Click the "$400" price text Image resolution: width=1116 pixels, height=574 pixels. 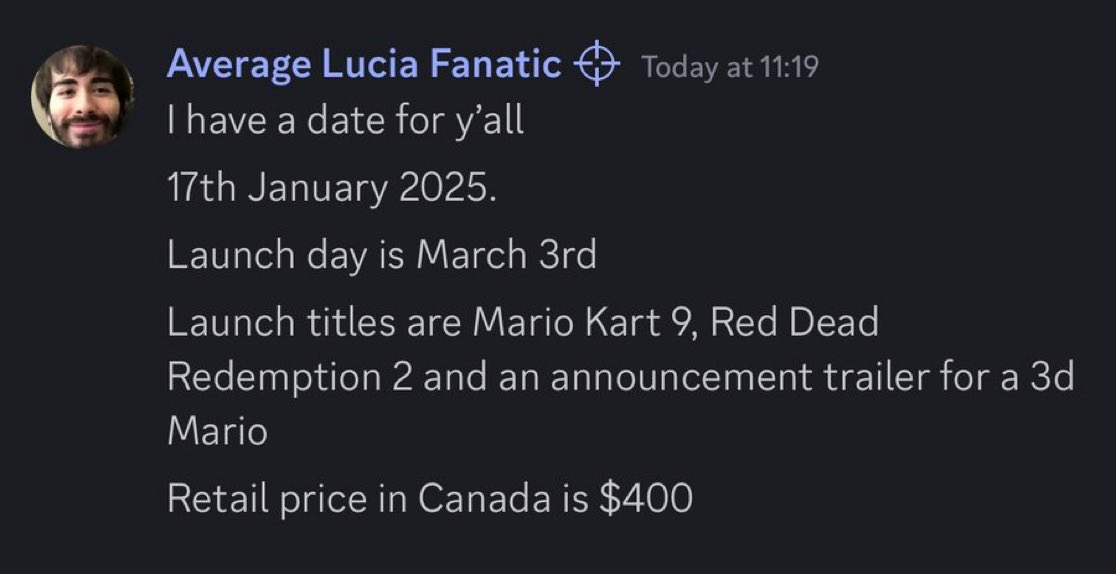[x=645, y=498]
